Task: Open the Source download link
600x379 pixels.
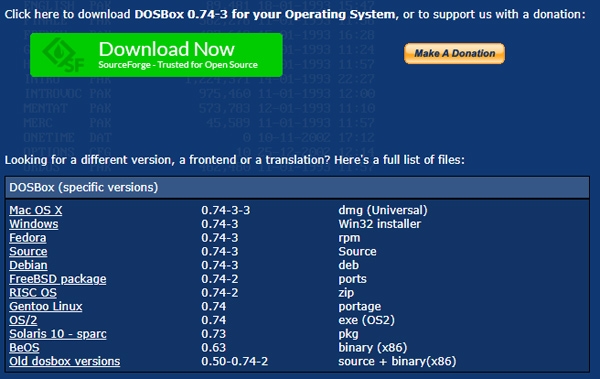Action: coord(28,252)
